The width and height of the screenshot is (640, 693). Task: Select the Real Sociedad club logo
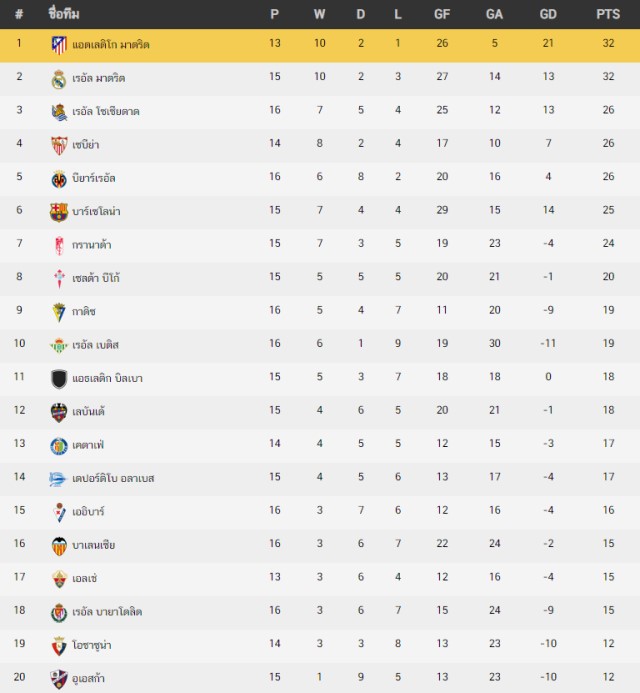(59, 112)
